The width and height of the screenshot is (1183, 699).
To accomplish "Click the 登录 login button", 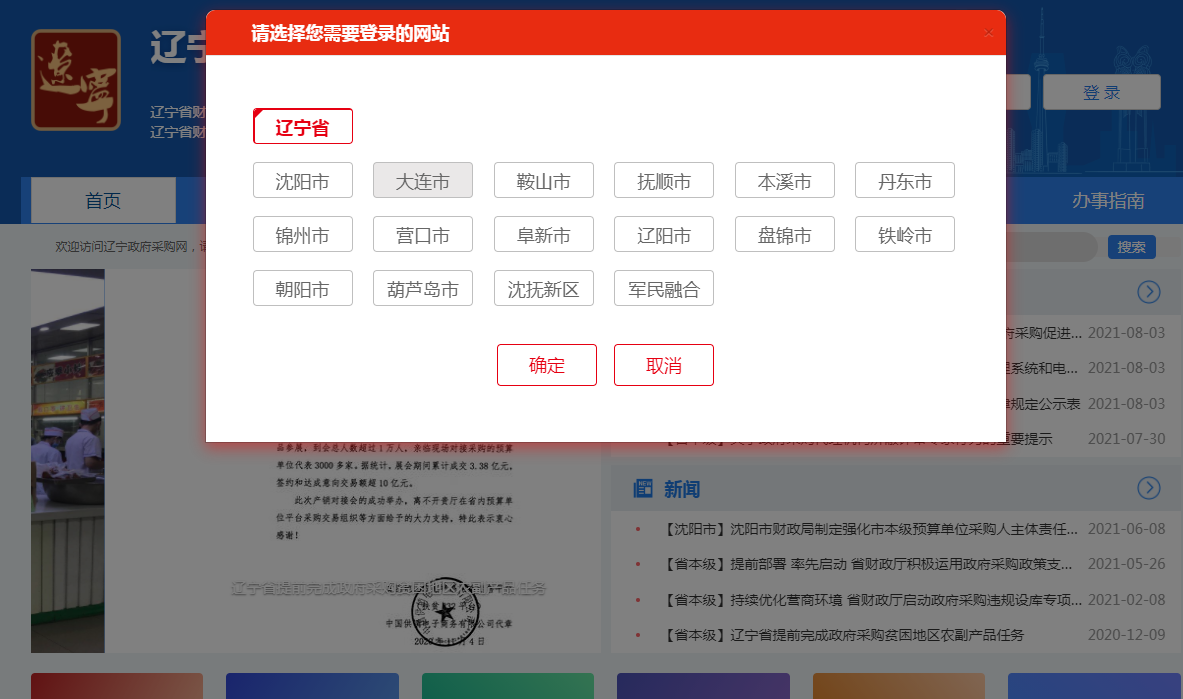I will tap(1101, 91).
